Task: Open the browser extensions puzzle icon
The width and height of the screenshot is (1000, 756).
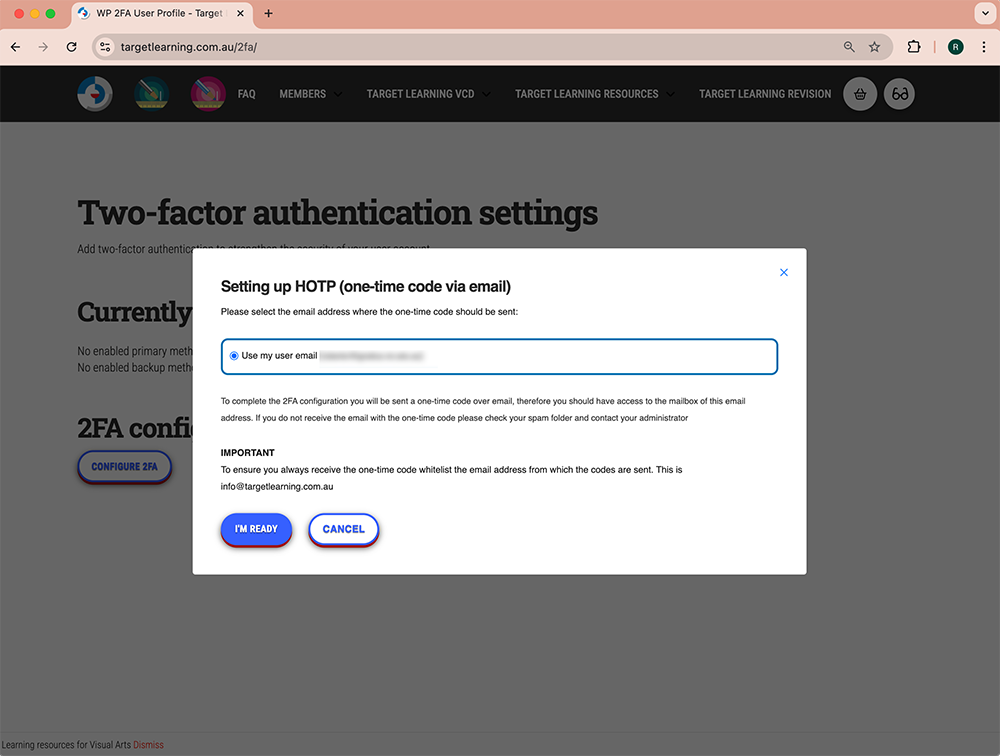Action: point(913,47)
